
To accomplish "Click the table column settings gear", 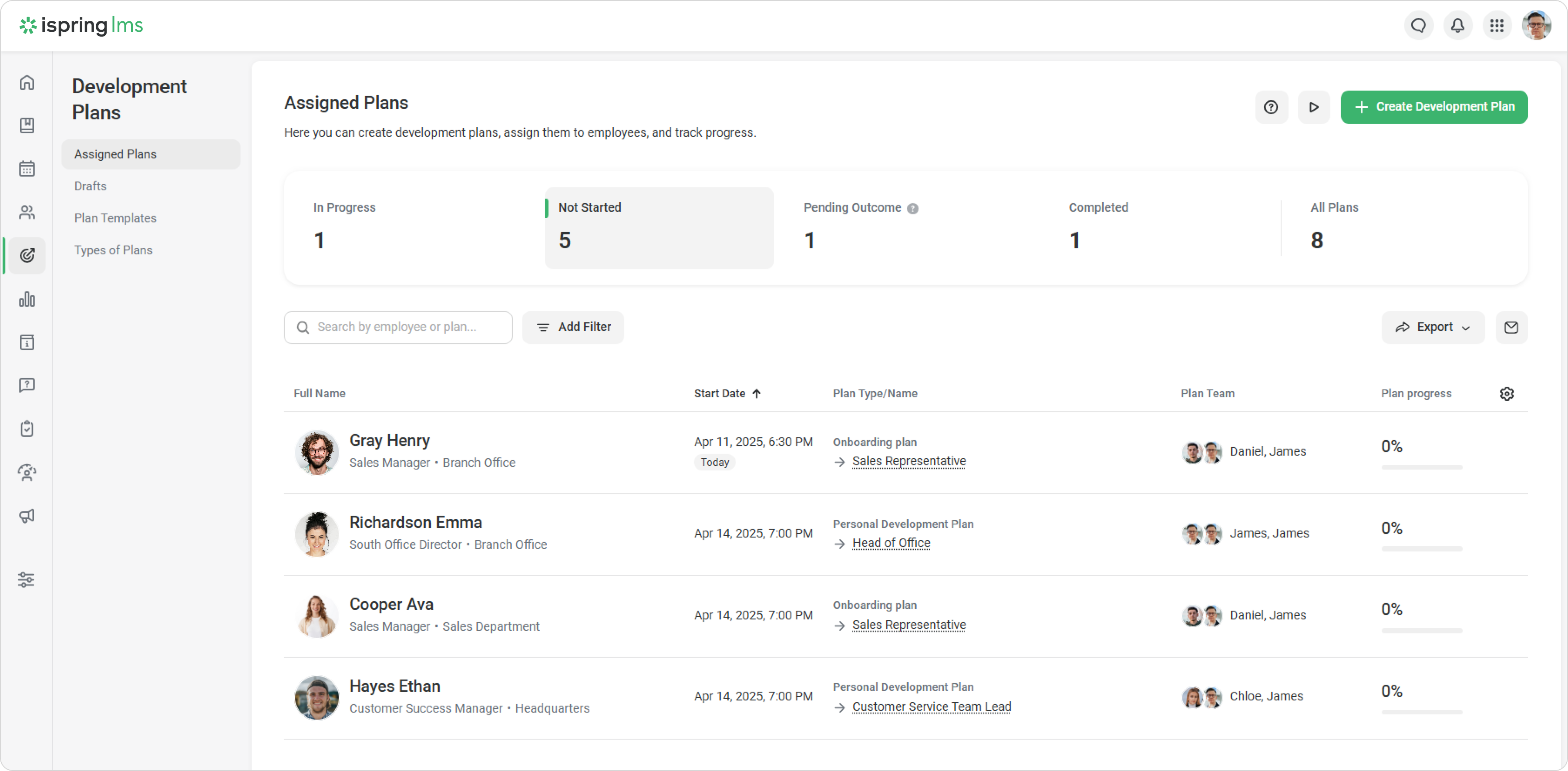I will pyautogui.click(x=1507, y=393).
